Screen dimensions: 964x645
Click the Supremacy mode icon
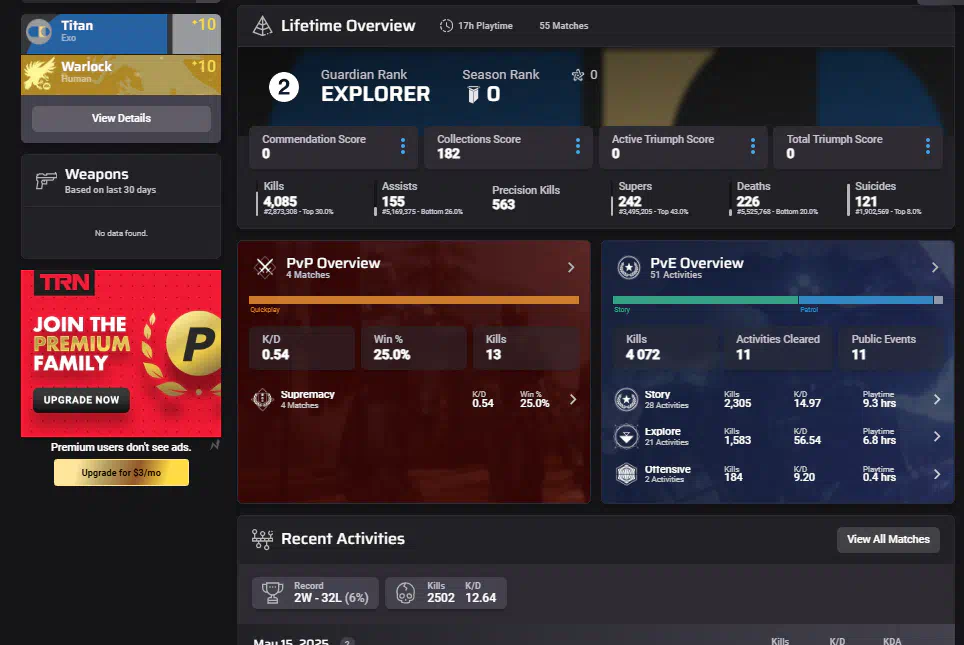click(x=263, y=399)
